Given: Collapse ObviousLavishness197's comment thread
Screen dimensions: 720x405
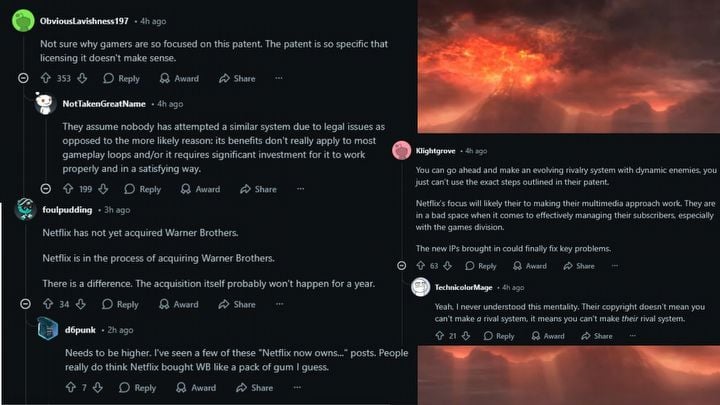Looking at the screenshot, I should pyautogui.click(x=23, y=78).
